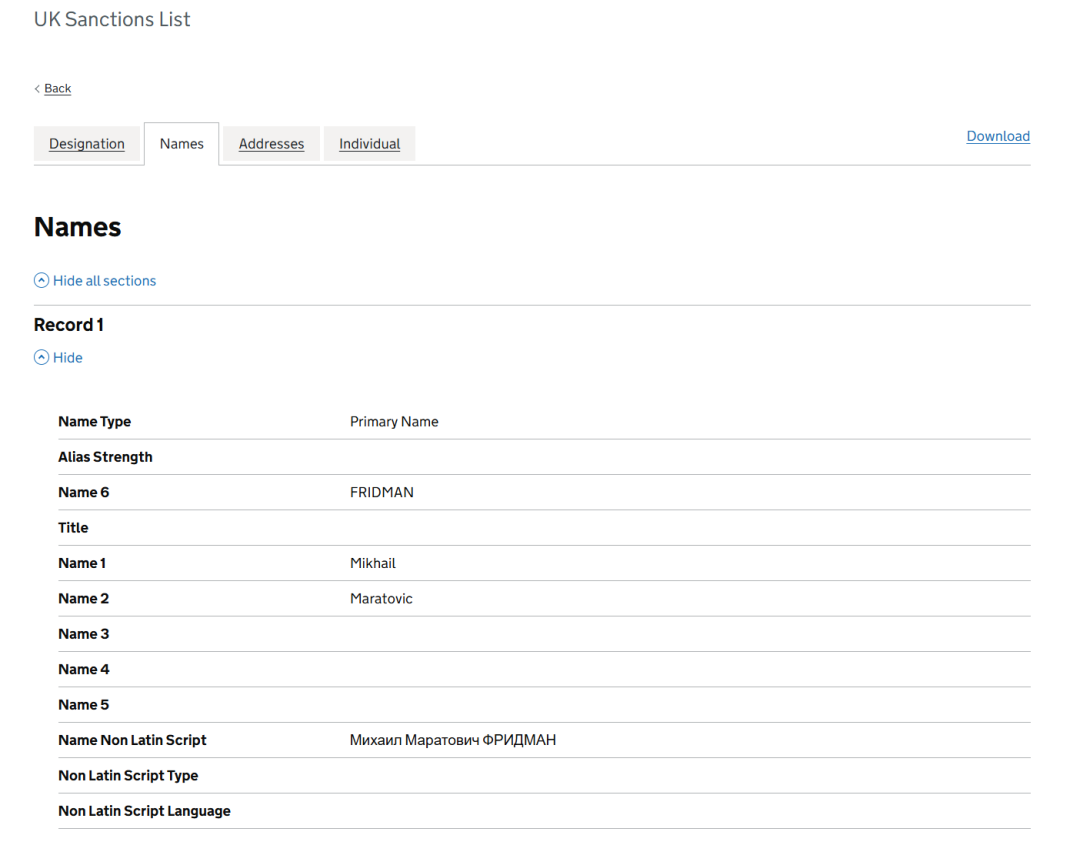The image size is (1080, 852).
Task: Click the Primary Name value
Action: click(394, 422)
